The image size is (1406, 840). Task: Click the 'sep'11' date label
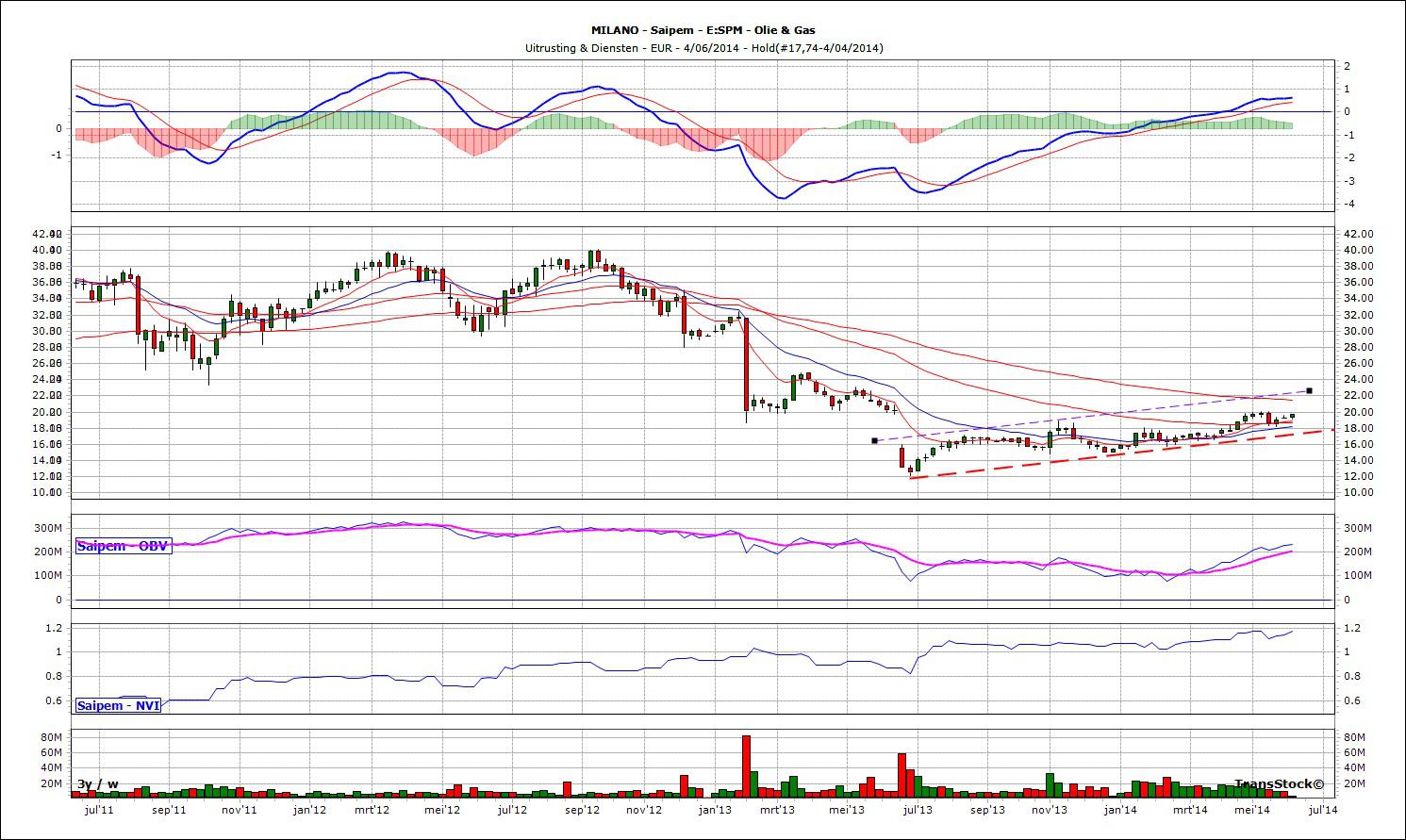pyautogui.click(x=169, y=809)
